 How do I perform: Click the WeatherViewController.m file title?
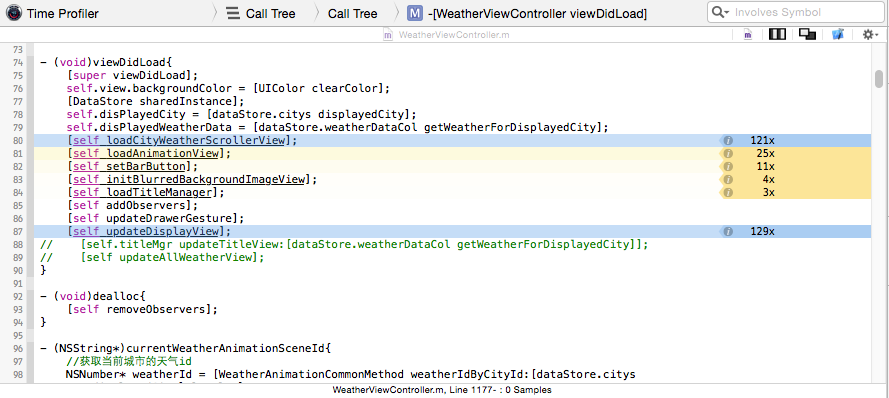coord(454,35)
